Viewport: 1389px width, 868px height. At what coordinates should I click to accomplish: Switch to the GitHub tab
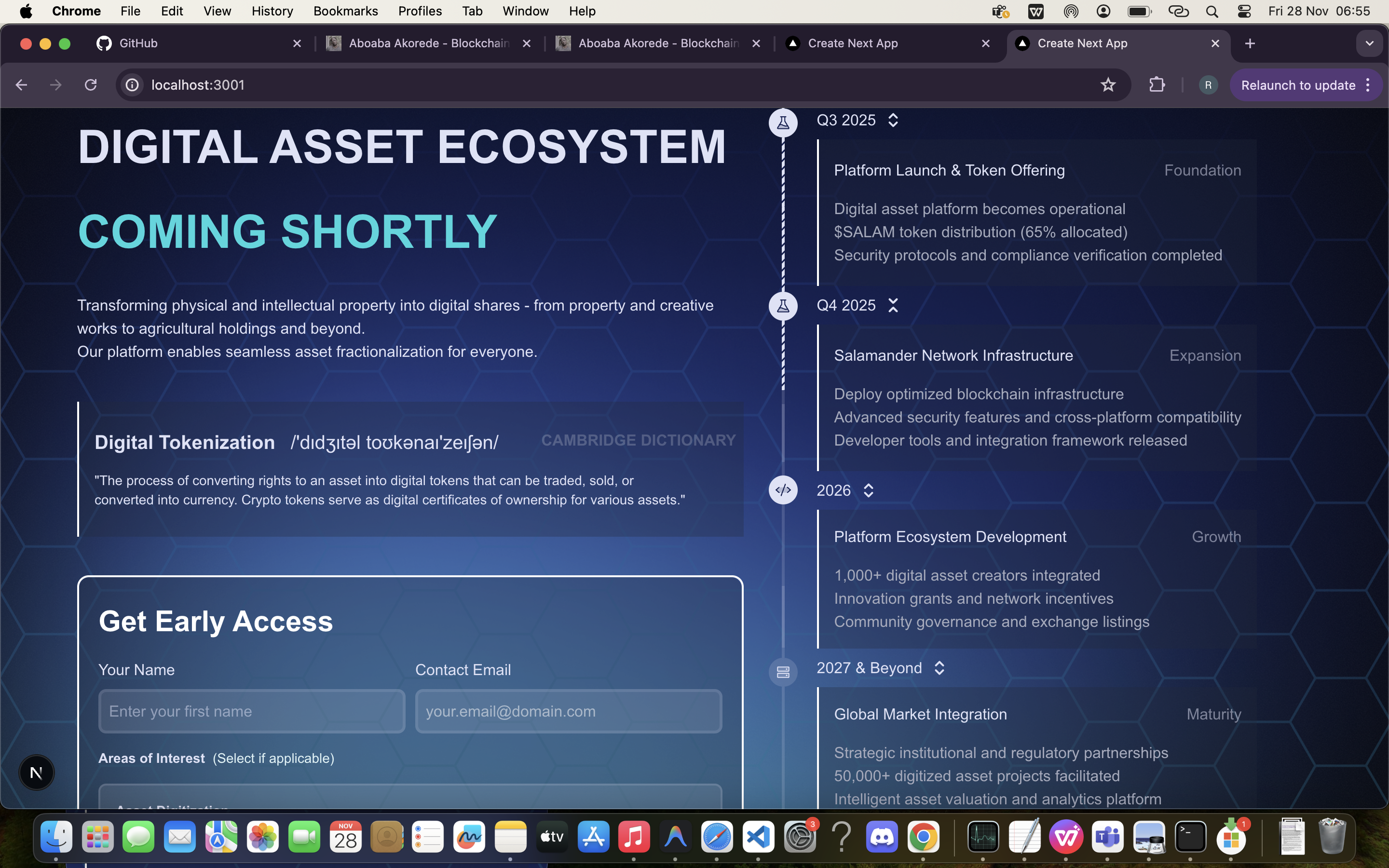coord(138,43)
